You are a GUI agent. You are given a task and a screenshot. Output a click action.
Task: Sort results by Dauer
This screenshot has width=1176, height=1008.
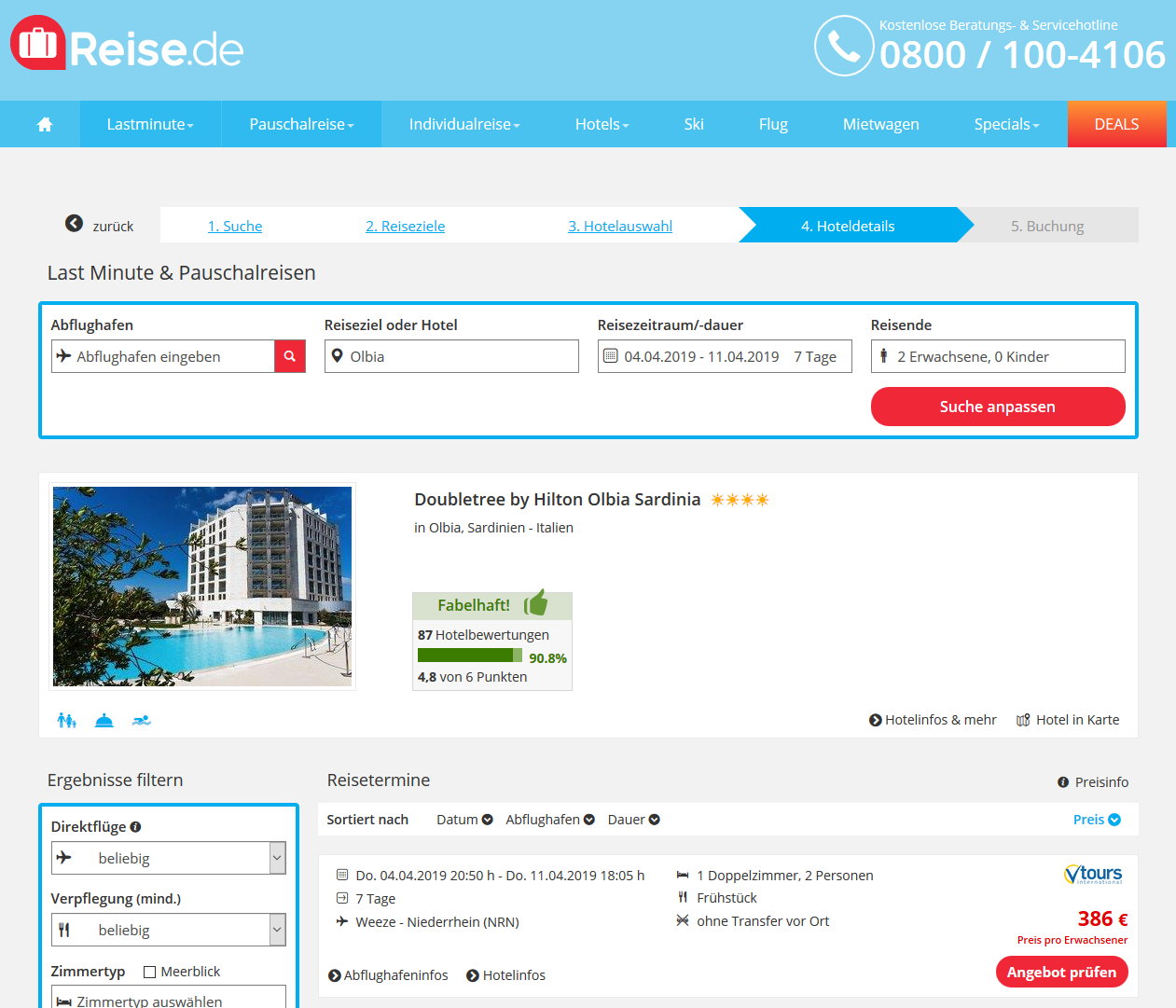[x=634, y=820]
